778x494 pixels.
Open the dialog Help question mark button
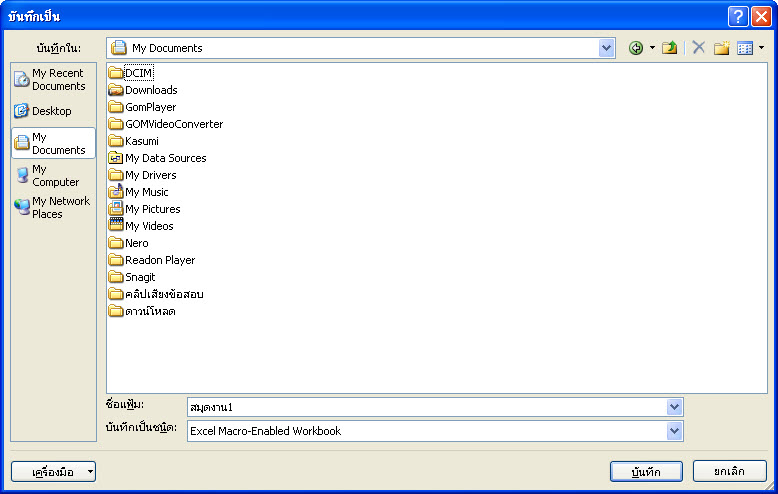coord(738,16)
